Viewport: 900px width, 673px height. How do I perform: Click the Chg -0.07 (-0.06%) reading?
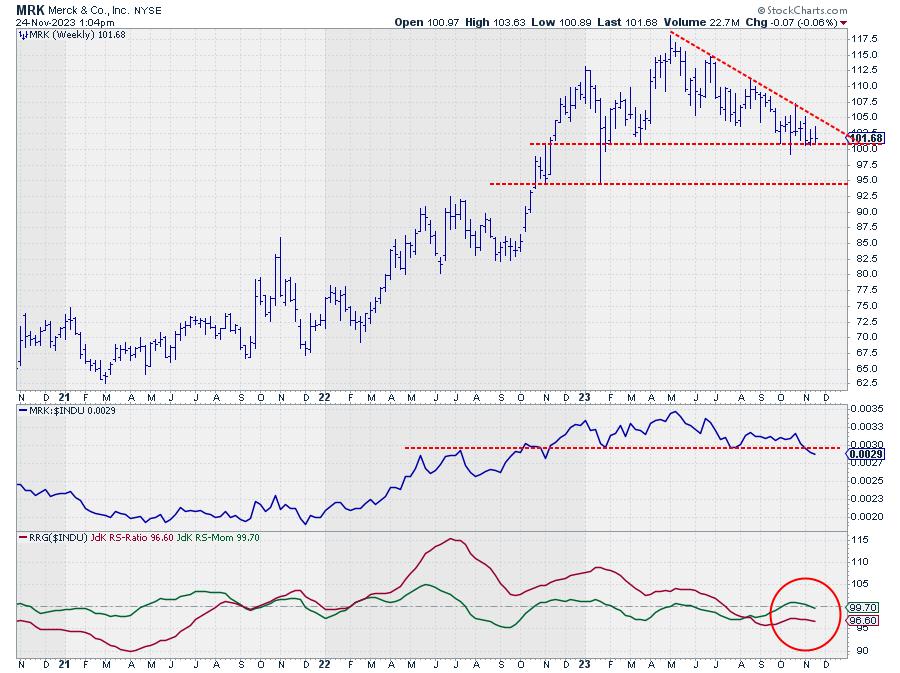792,22
